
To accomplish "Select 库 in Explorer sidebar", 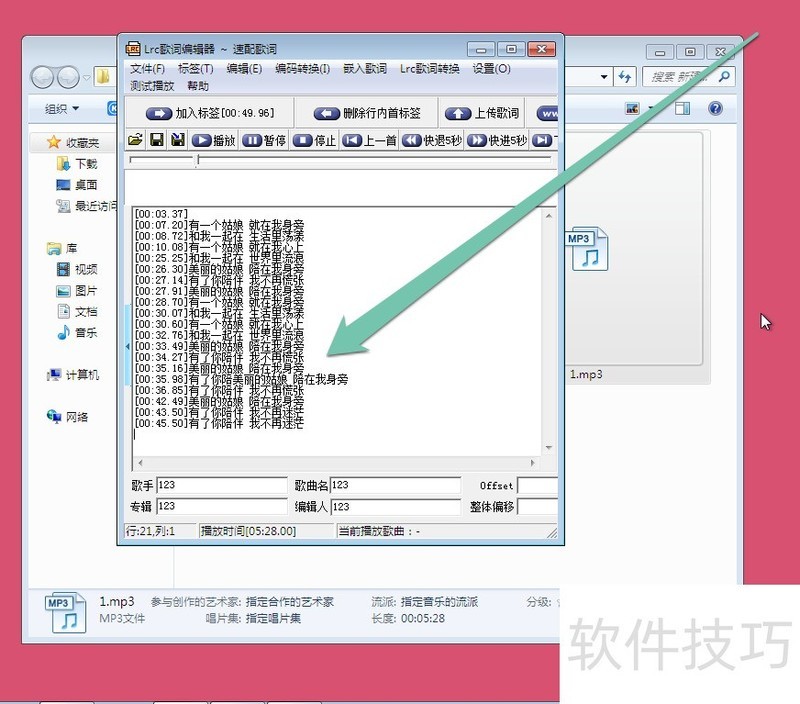I will click(62, 248).
